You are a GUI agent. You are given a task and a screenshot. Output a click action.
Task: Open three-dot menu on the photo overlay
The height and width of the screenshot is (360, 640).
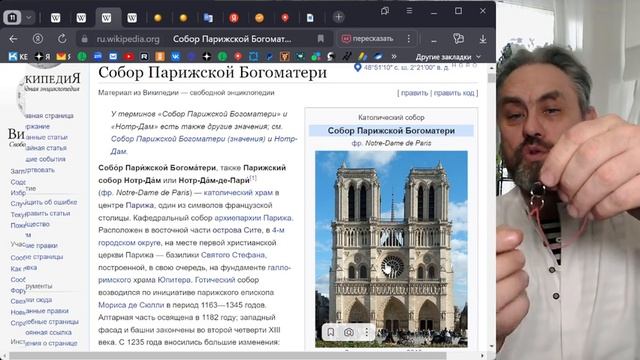pyautogui.click(x=367, y=332)
